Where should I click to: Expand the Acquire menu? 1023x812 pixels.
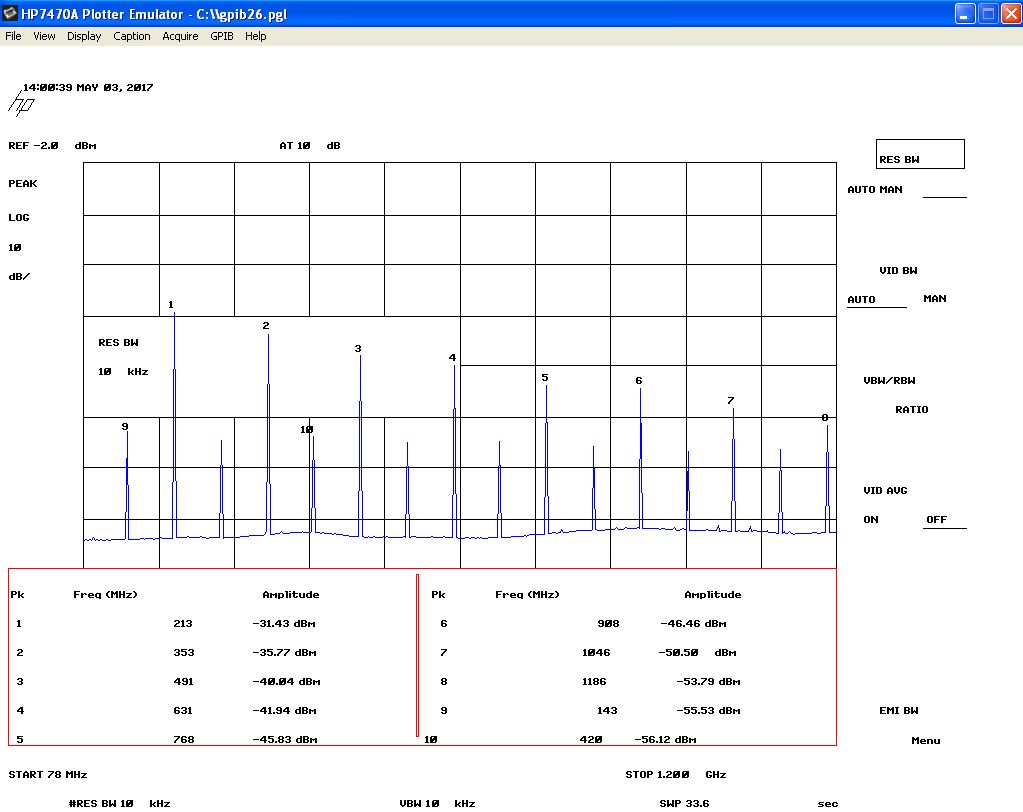(x=180, y=36)
